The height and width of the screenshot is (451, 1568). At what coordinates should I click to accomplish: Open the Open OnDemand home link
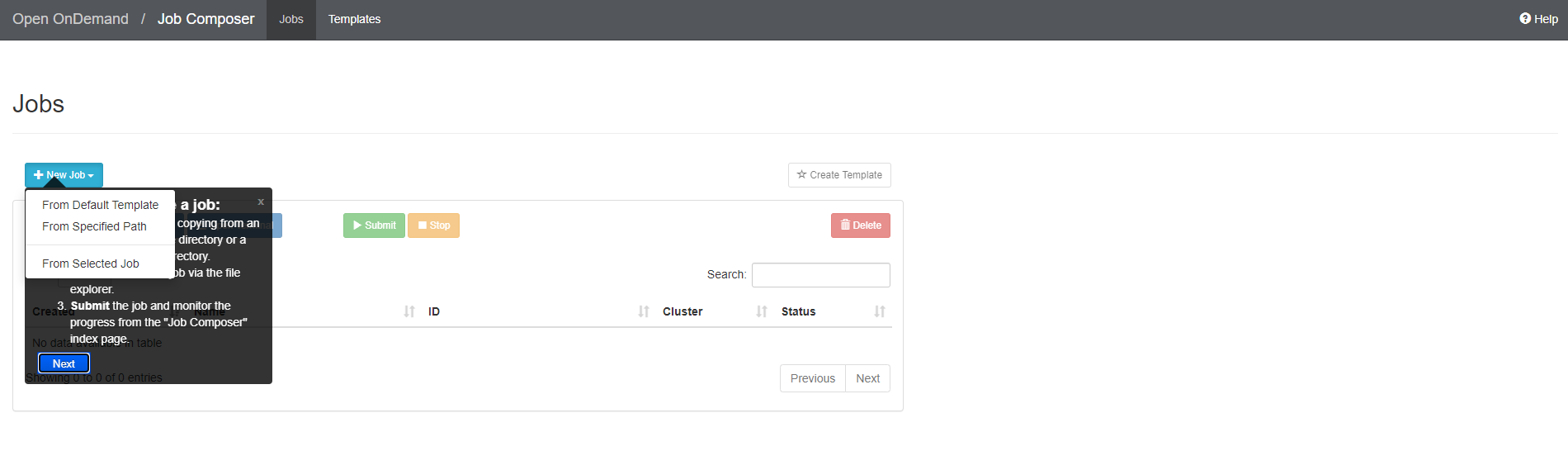[70, 19]
